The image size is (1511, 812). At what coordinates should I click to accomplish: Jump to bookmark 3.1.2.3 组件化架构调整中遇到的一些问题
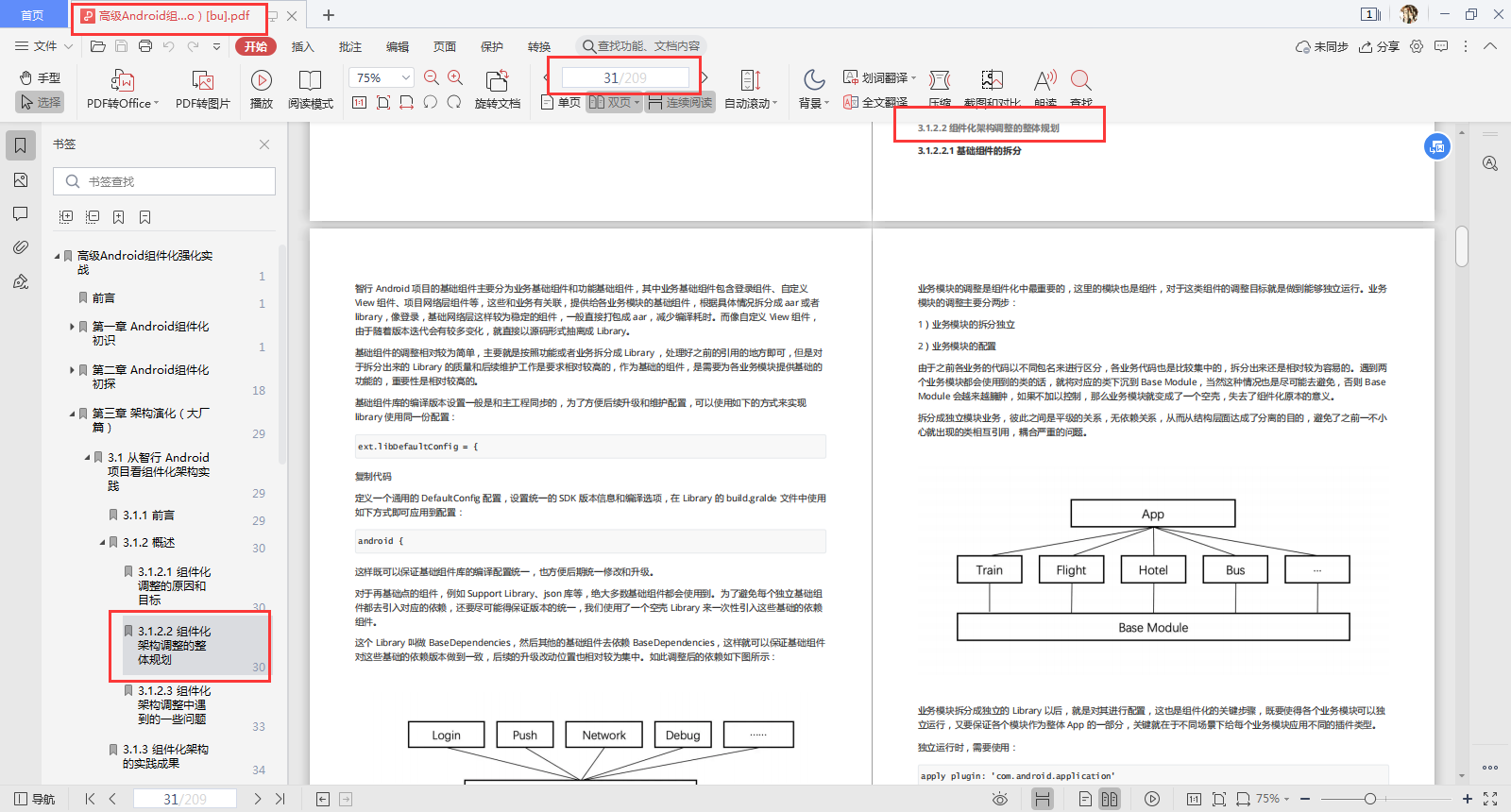point(175,704)
